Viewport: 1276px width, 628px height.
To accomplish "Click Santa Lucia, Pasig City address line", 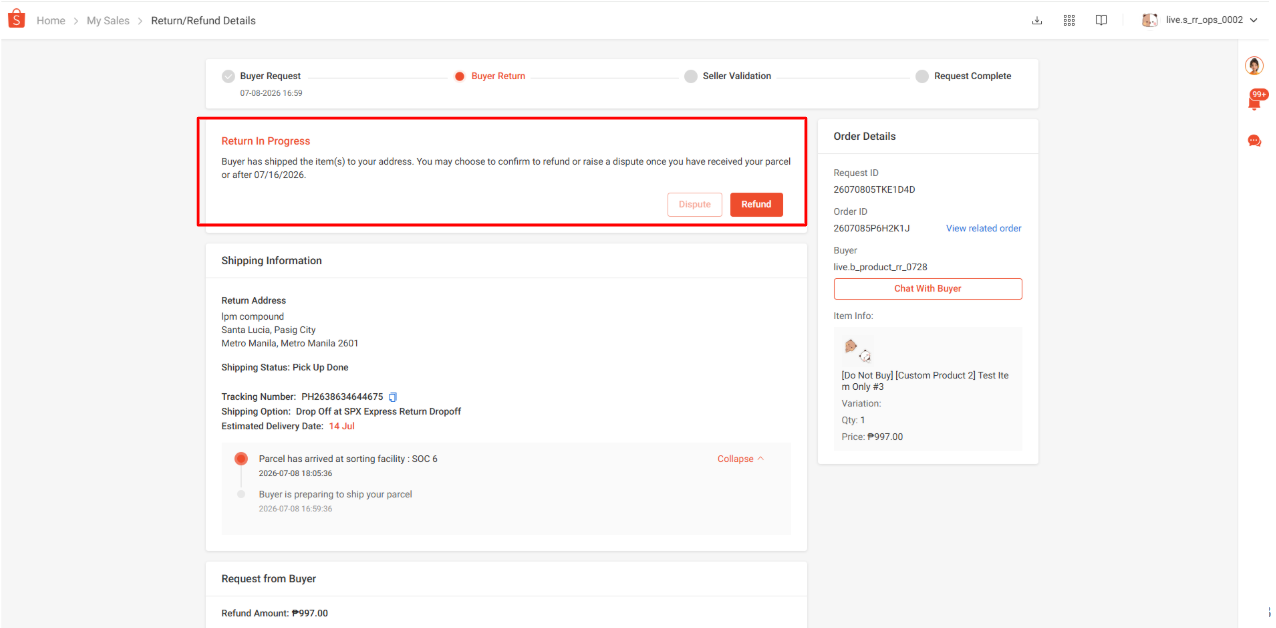I will pyautogui.click(x=268, y=329).
